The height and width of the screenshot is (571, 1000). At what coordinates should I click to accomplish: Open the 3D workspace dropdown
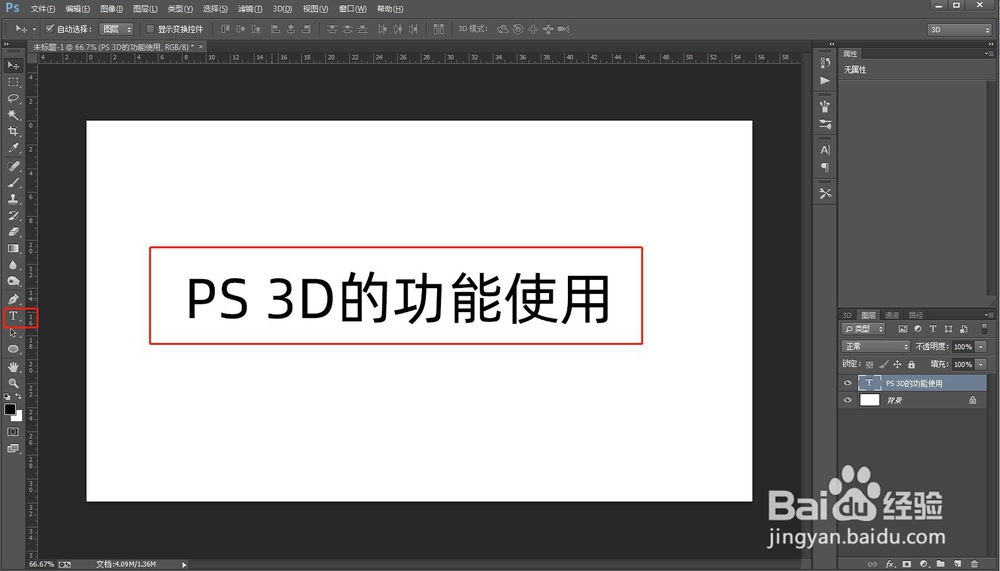point(959,29)
